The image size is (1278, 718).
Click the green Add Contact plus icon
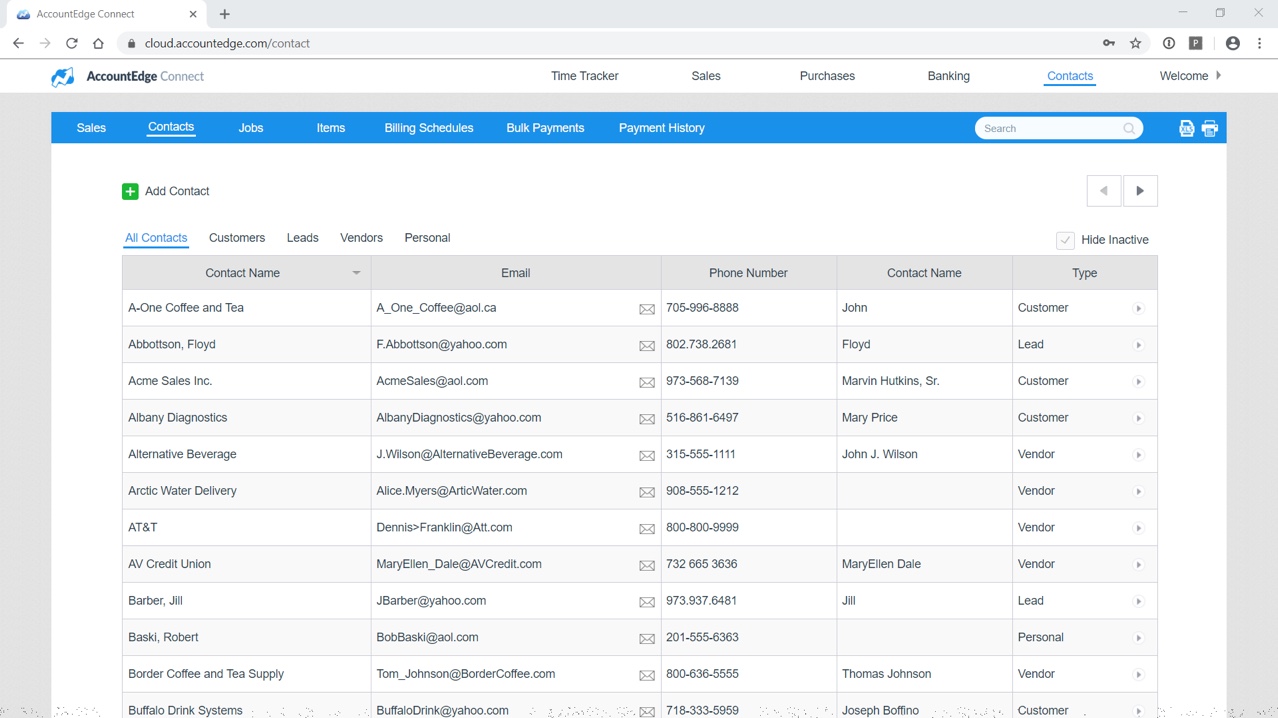point(130,191)
